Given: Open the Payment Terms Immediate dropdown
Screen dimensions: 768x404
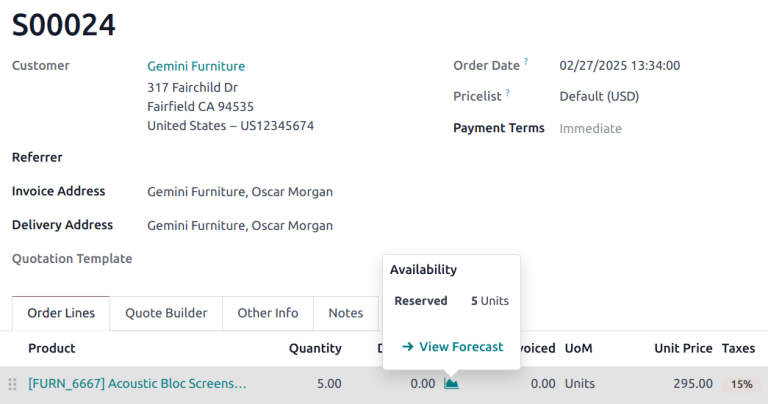Looking at the screenshot, I should coord(590,128).
